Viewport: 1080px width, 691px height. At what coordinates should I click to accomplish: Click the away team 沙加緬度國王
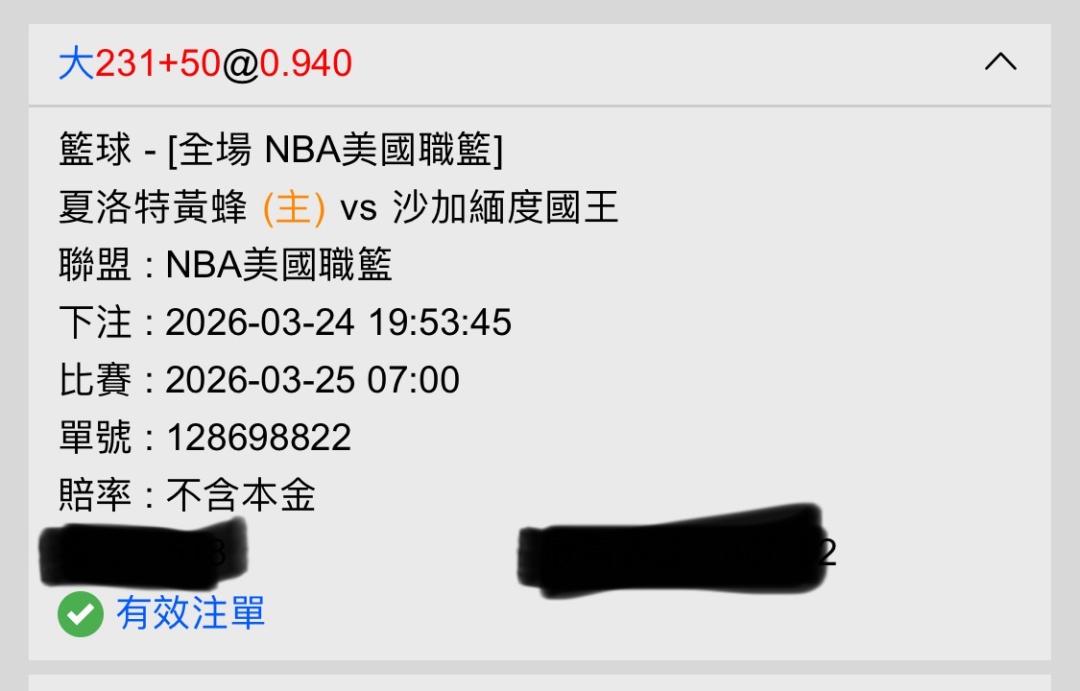[505, 207]
